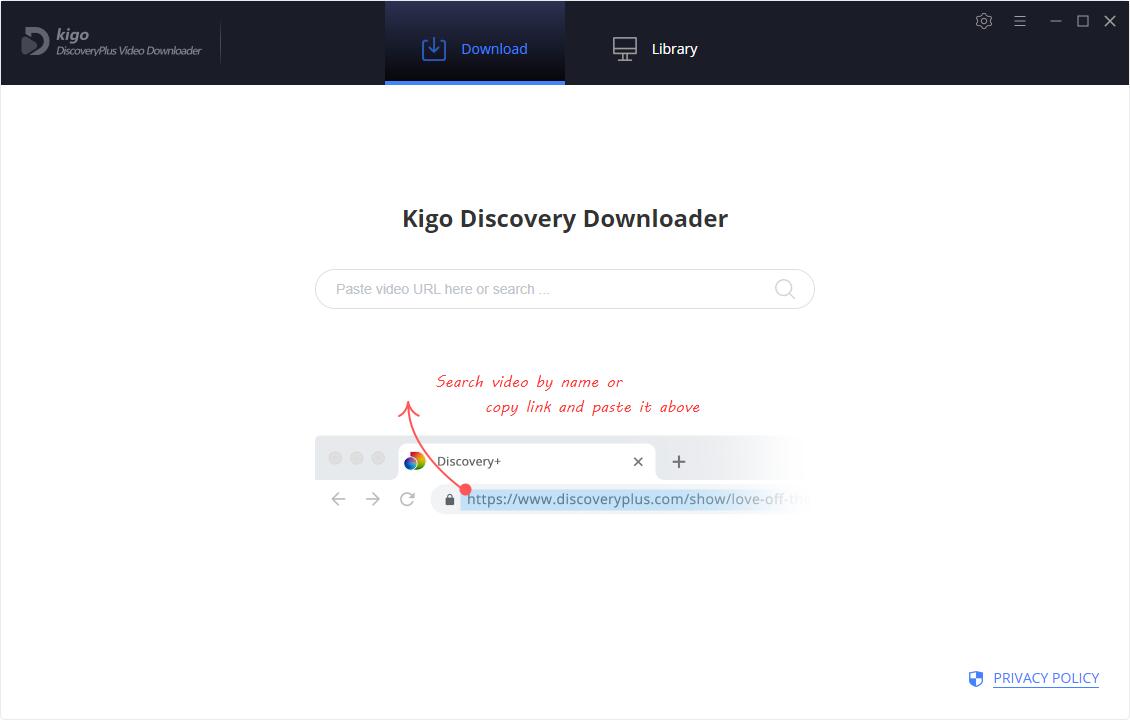Image resolution: width=1130 pixels, height=720 pixels.
Task: Click the Kigo logo icon
Action: [35, 41]
